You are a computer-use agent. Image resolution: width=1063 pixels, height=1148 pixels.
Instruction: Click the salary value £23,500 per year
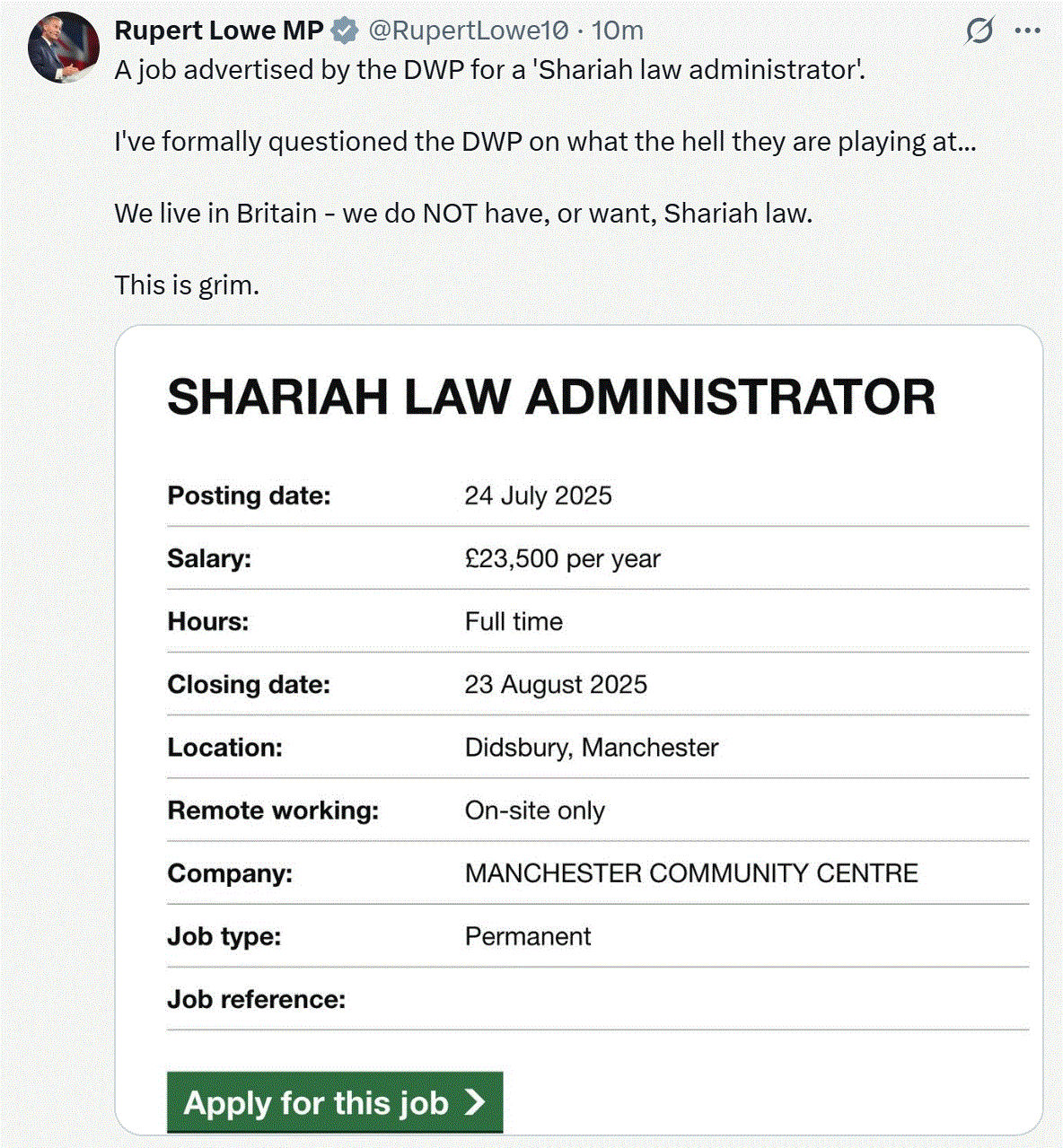click(x=562, y=558)
